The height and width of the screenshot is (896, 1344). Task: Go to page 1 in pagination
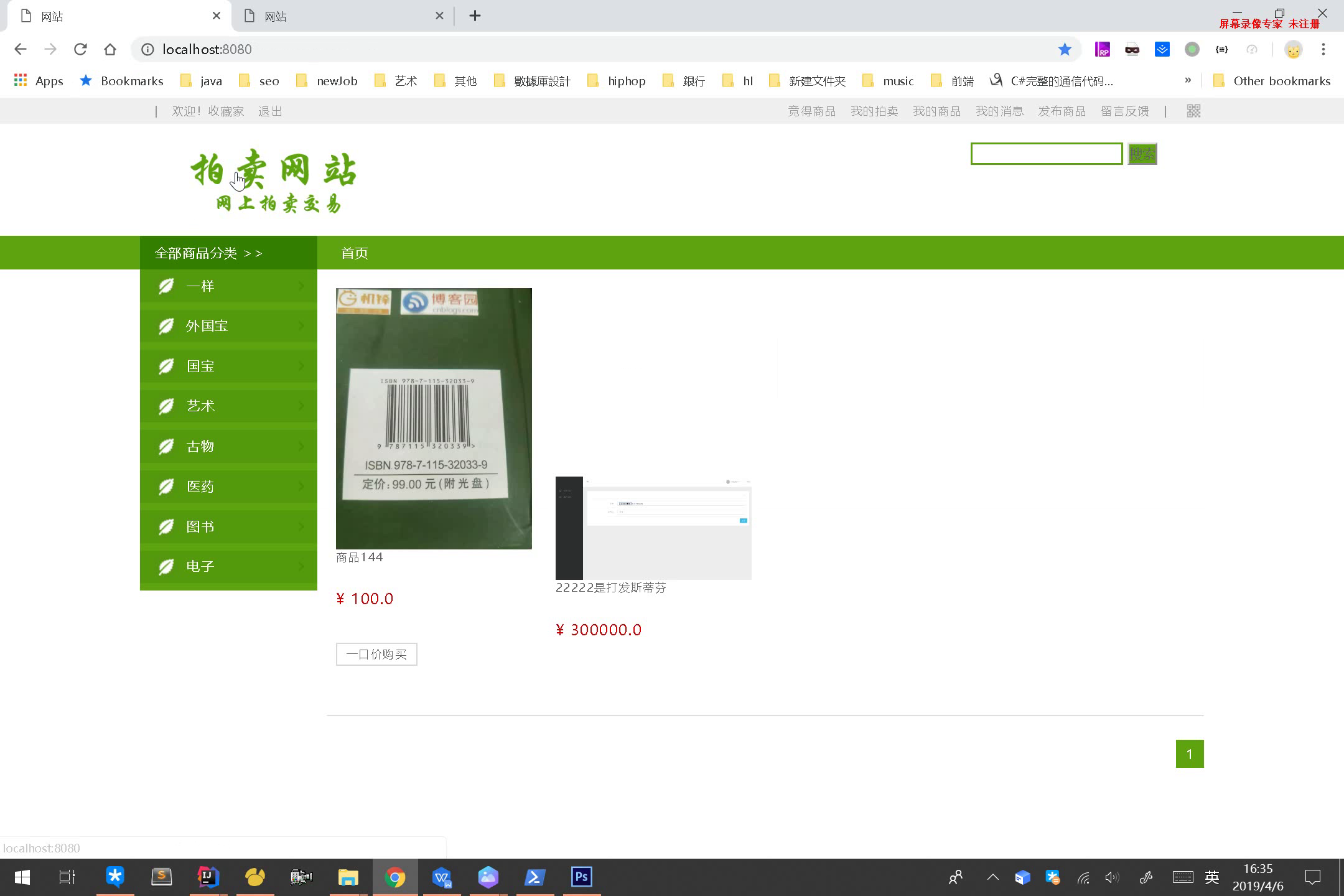click(x=1190, y=754)
